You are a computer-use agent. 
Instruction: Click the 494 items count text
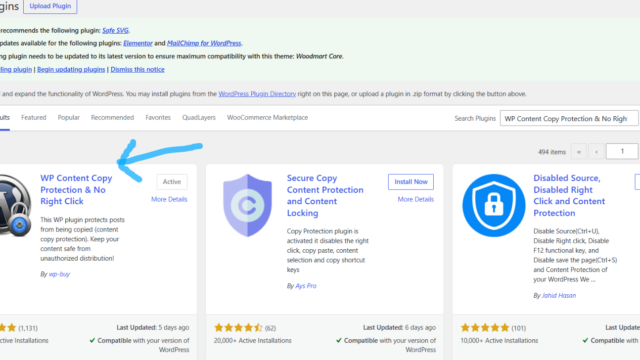(x=552, y=152)
